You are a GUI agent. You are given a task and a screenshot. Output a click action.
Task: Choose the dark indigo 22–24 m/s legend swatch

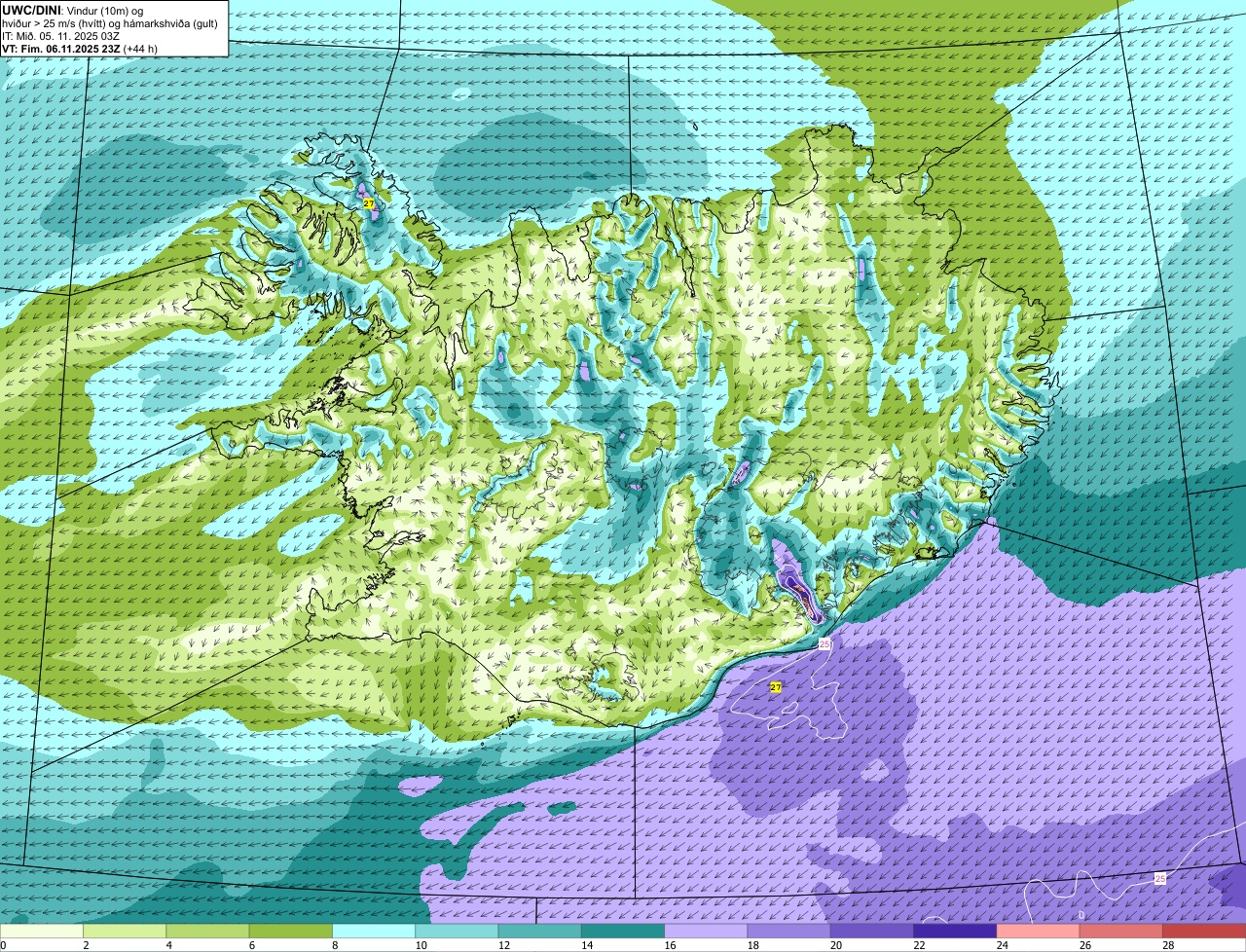(955, 932)
